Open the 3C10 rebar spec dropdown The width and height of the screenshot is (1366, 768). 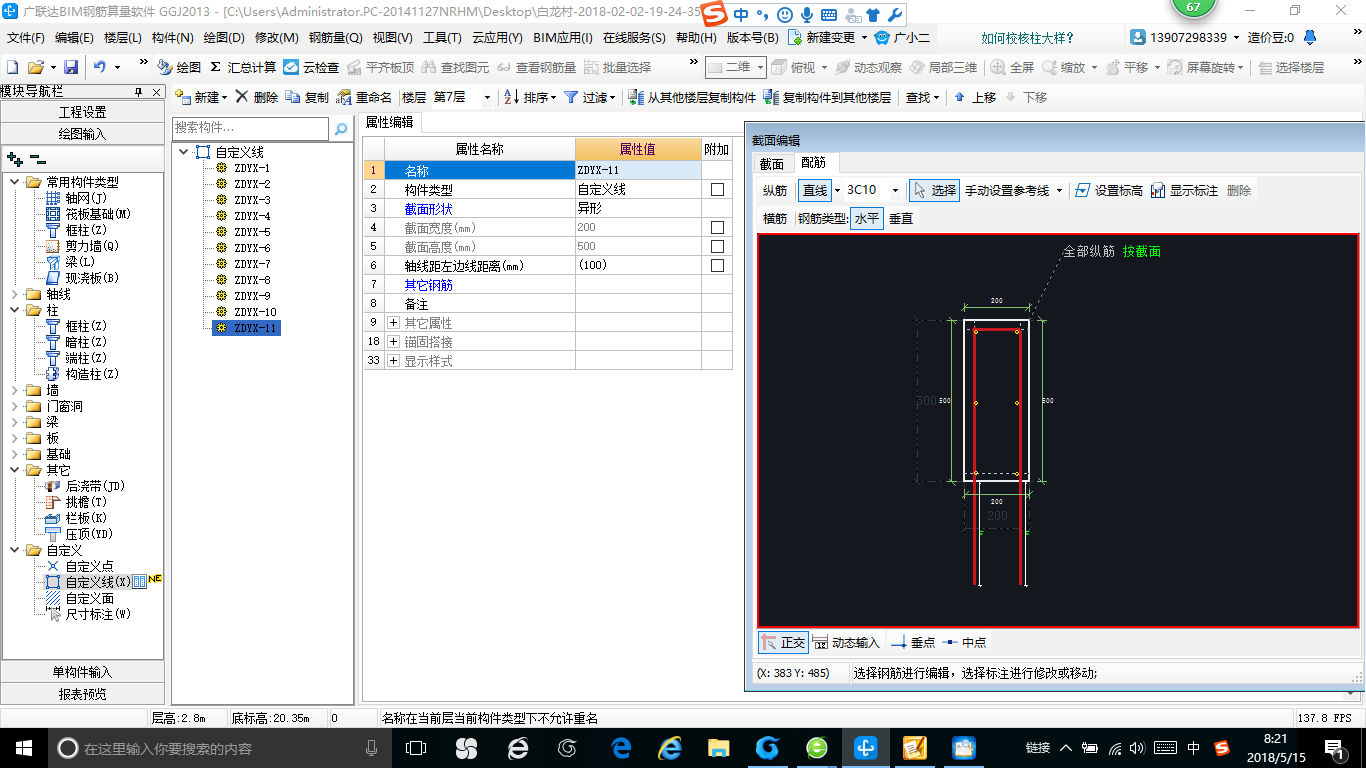[x=895, y=190]
